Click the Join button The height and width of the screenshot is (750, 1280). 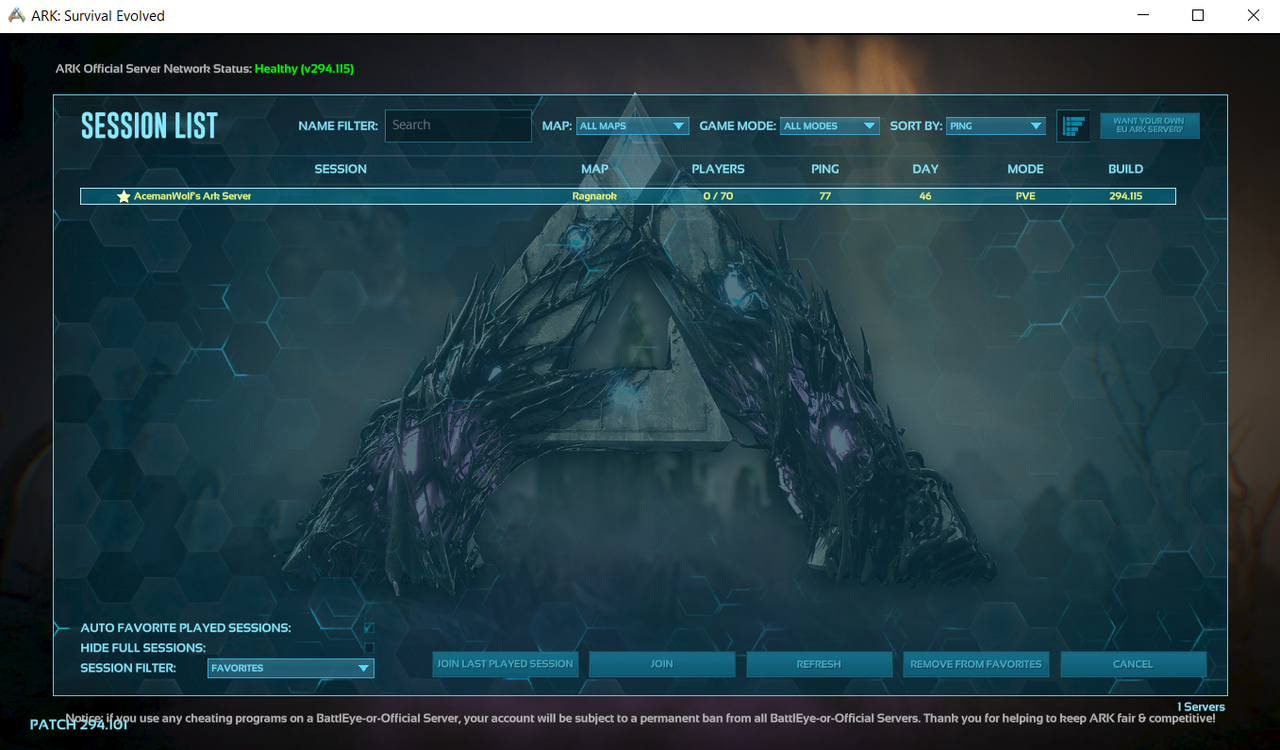[662, 664]
